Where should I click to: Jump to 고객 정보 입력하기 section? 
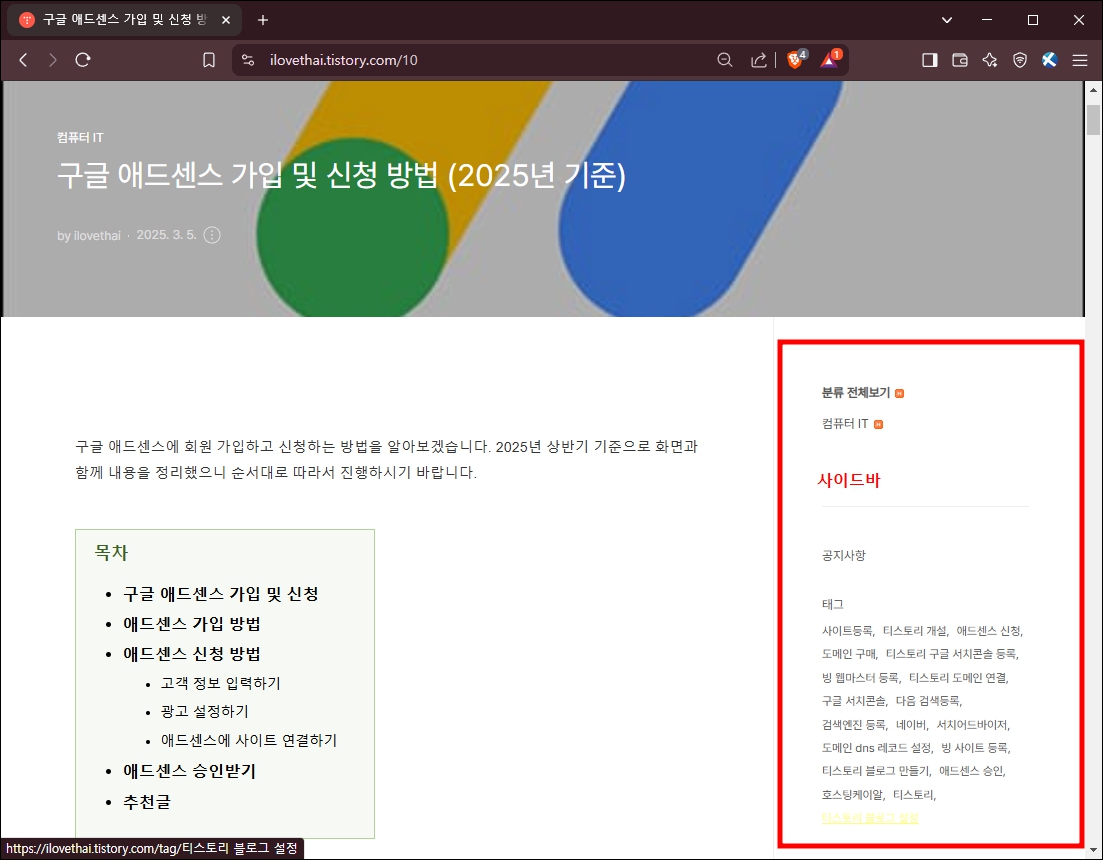(x=221, y=683)
